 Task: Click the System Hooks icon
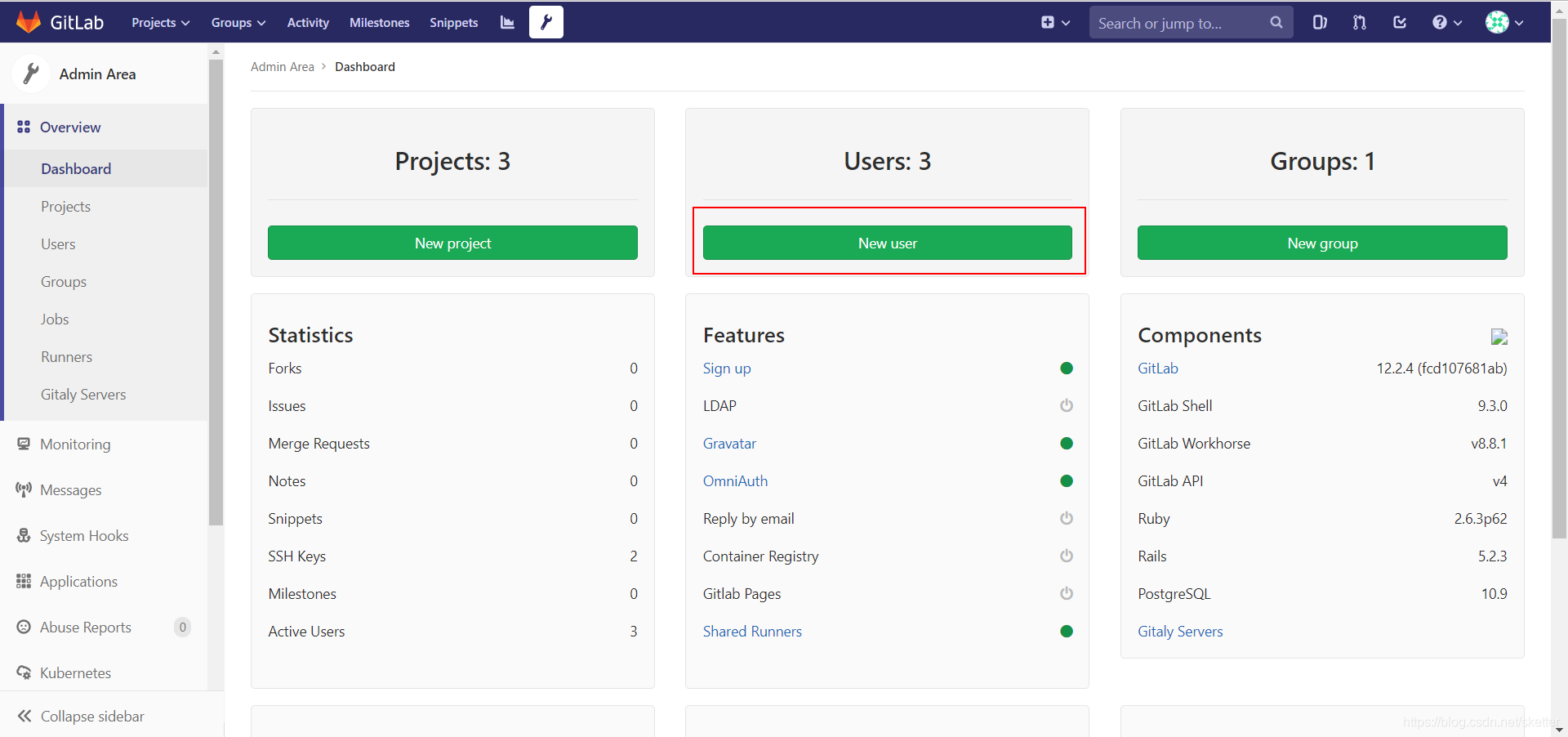pyautogui.click(x=24, y=535)
